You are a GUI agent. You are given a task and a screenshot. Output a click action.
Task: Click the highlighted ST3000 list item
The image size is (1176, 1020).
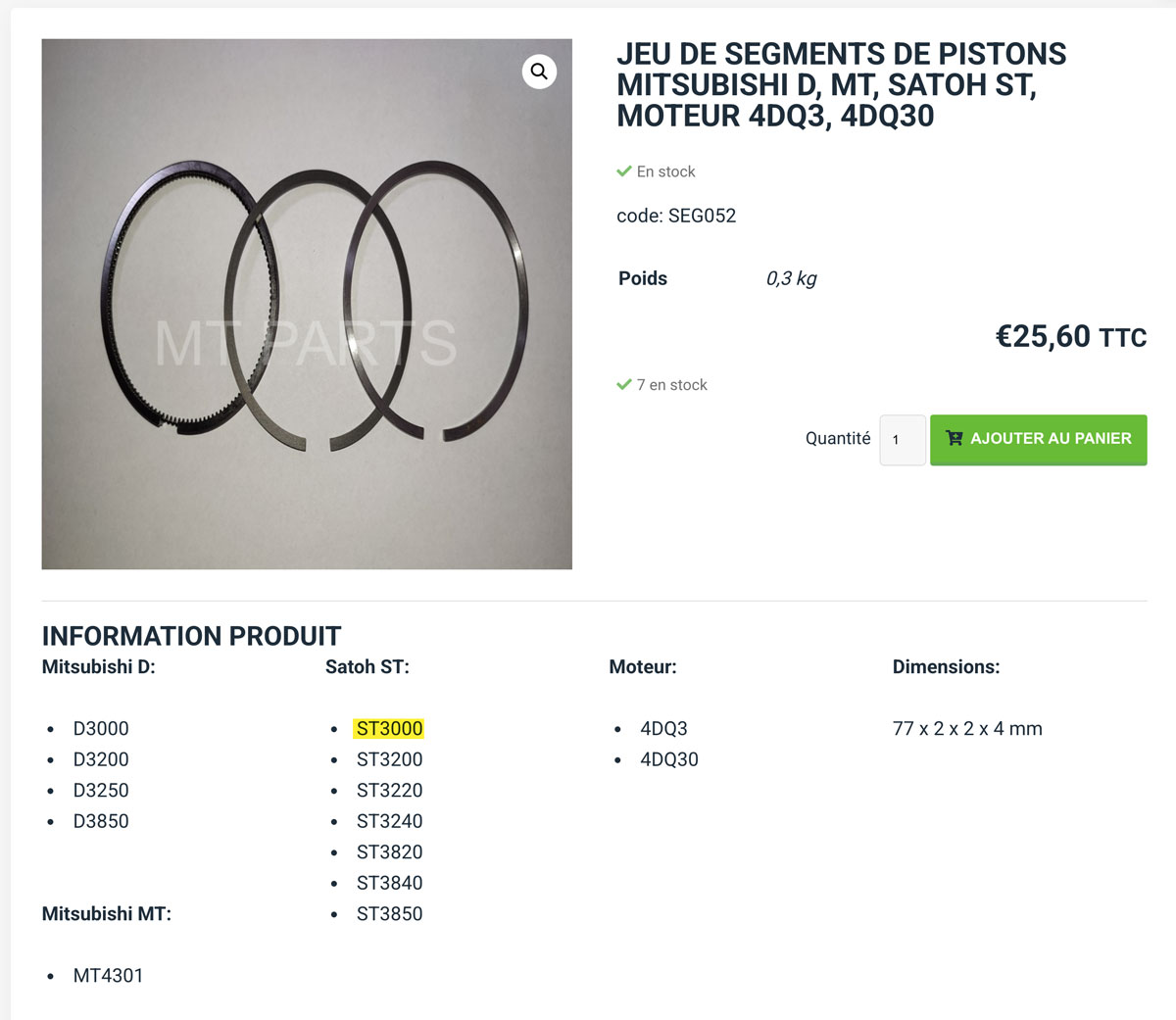pyautogui.click(x=389, y=729)
